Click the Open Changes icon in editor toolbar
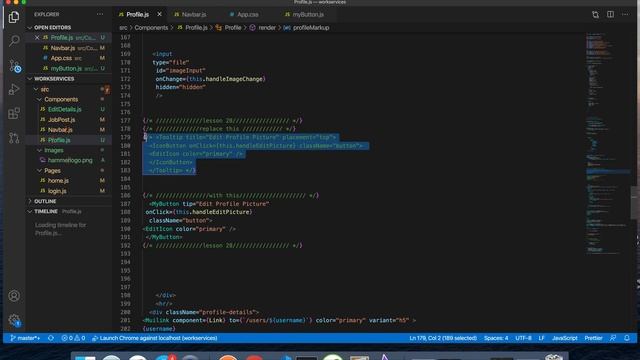The image size is (640, 360). 596,15
